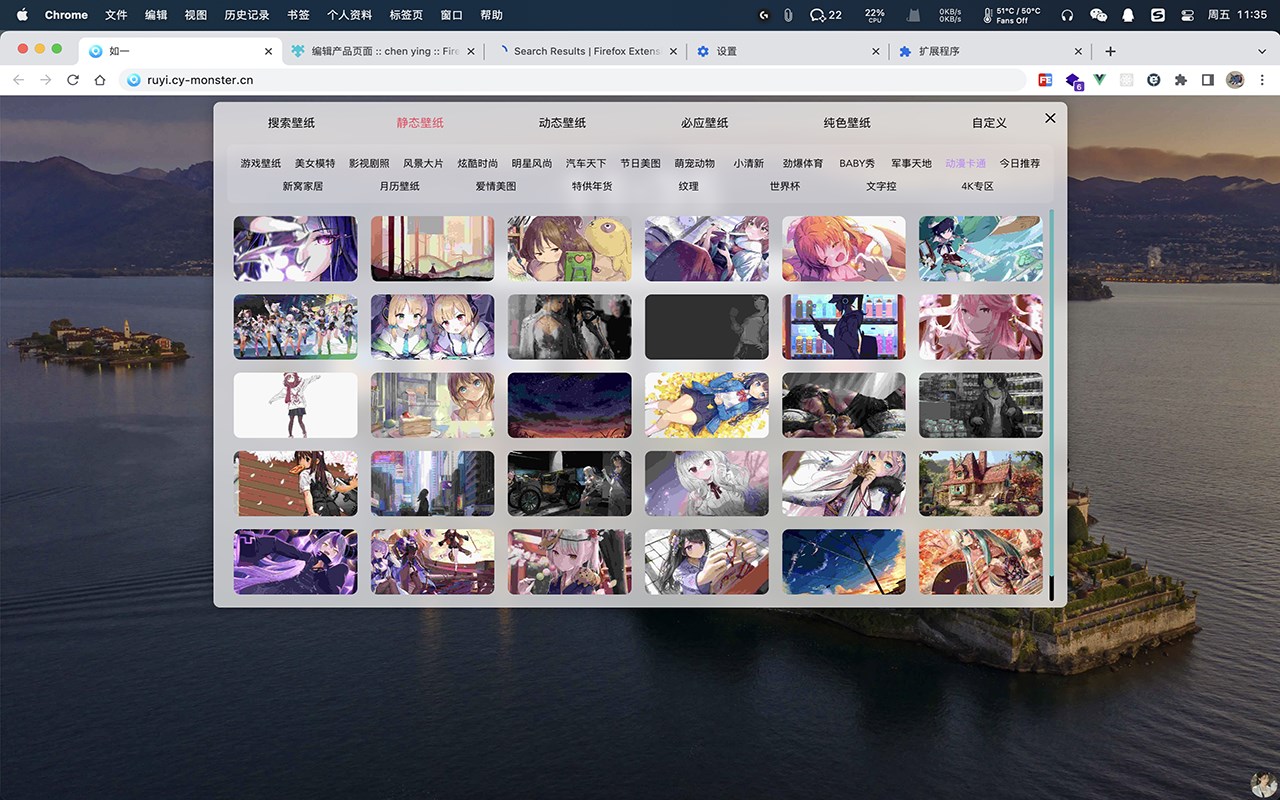Open the 炫酷时尚 category
This screenshot has width=1280, height=800.
click(x=477, y=163)
